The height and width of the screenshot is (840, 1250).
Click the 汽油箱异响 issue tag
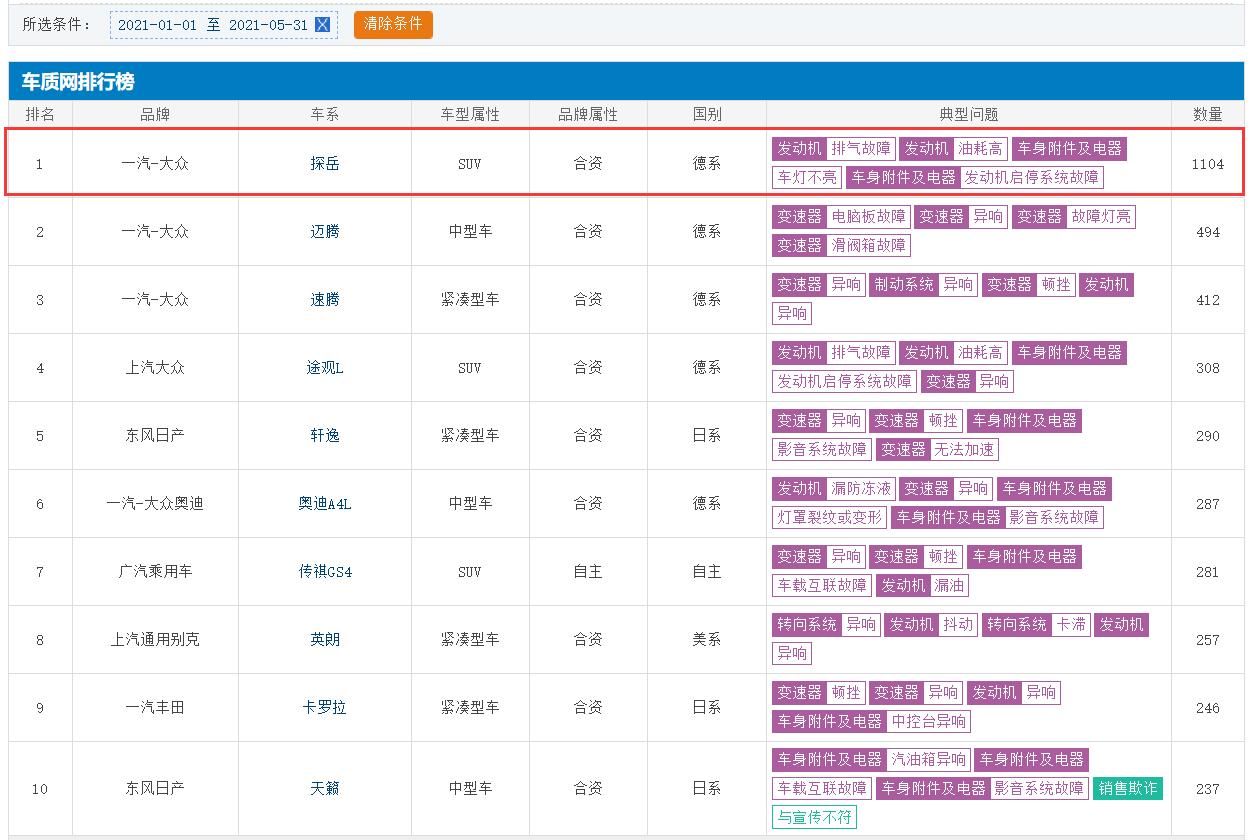pyautogui.click(x=929, y=760)
